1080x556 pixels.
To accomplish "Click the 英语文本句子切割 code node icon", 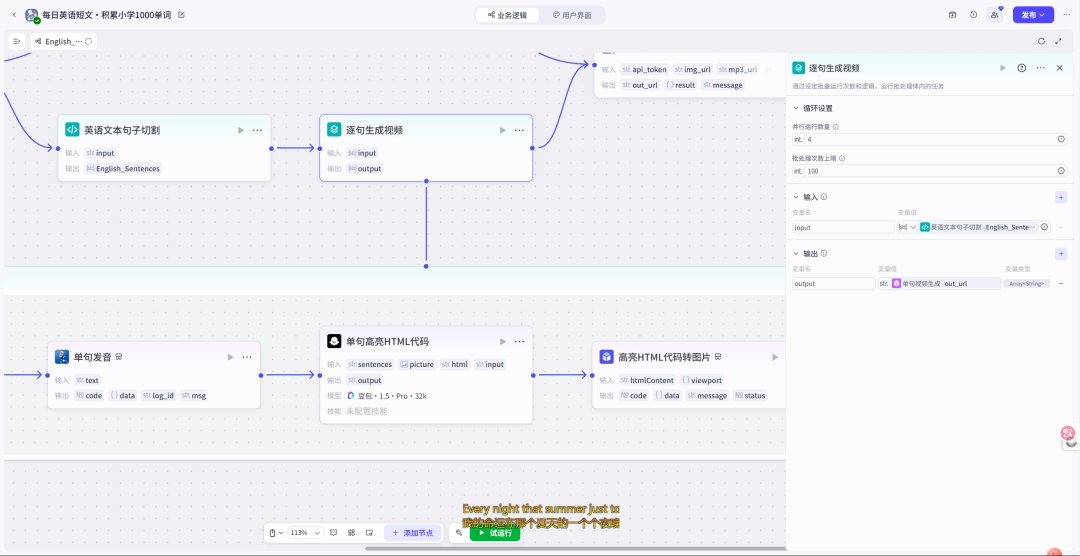I will point(72,130).
